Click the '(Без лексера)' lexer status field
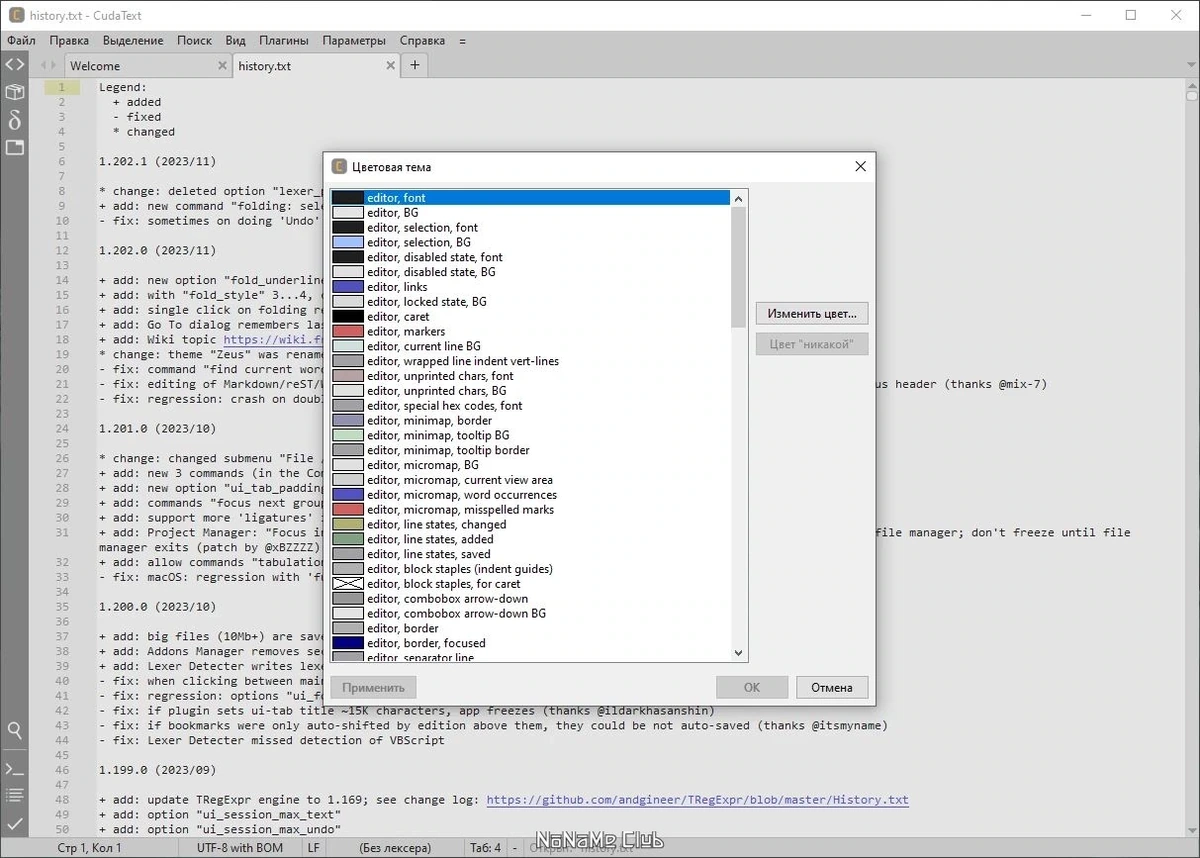This screenshot has height=858, width=1200. coord(395,848)
